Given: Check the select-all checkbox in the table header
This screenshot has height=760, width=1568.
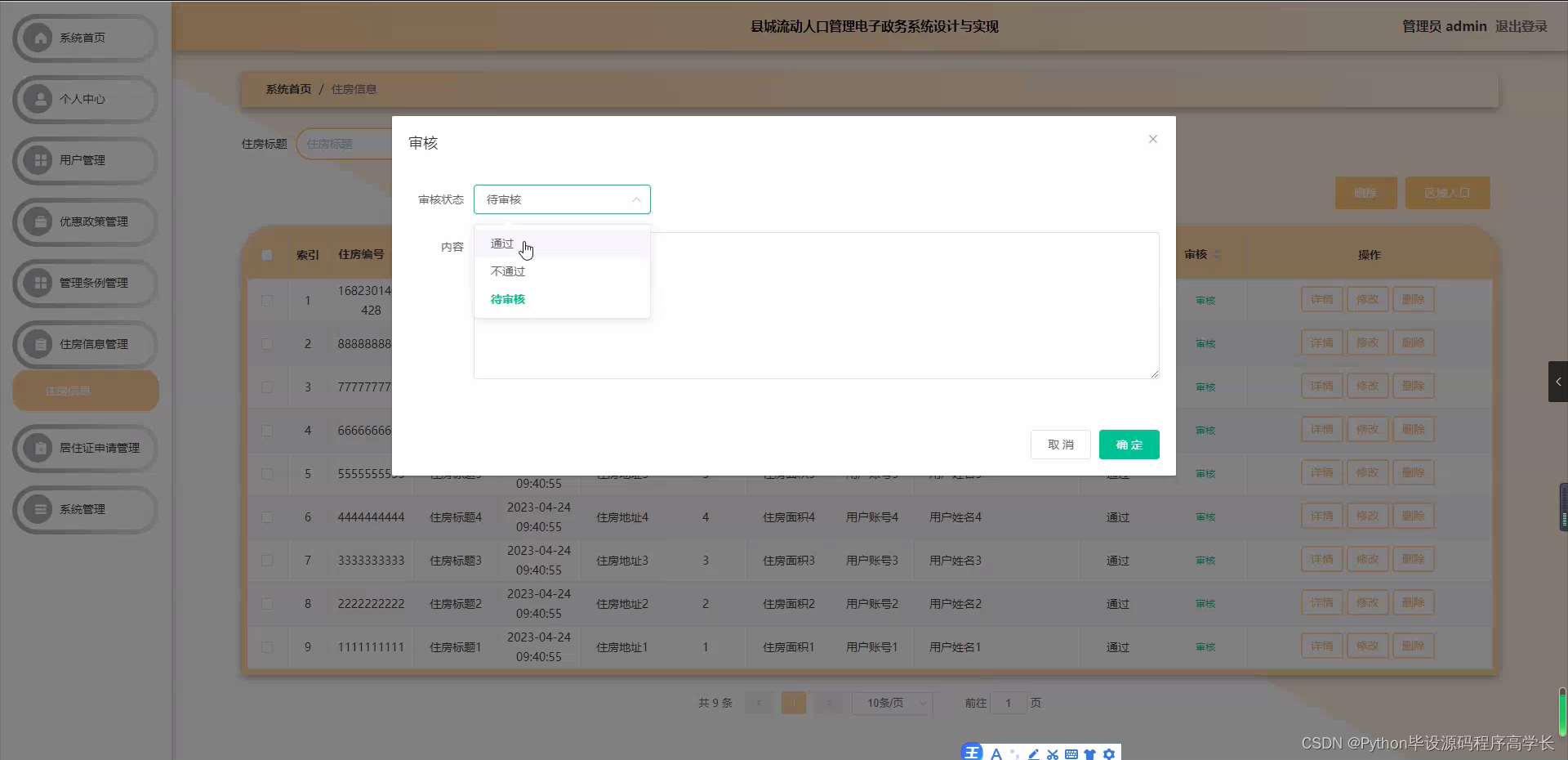Looking at the screenshot, I should (x=267, y=255).
